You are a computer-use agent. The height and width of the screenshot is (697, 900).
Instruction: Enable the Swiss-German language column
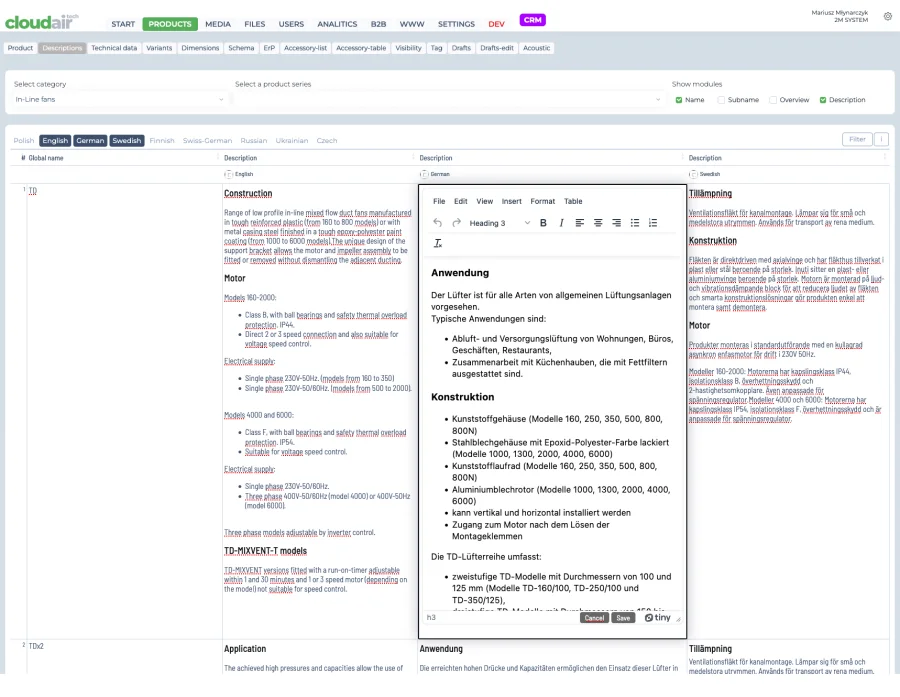click(207, 141)
